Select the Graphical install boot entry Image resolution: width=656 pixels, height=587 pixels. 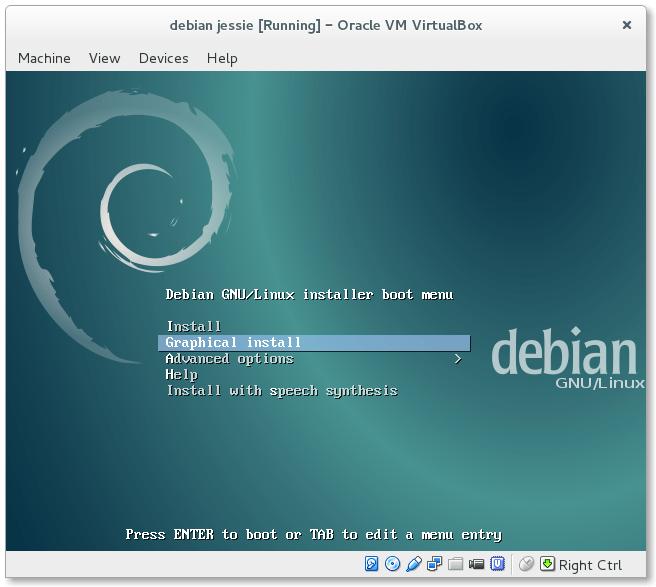tap(314, 343)
